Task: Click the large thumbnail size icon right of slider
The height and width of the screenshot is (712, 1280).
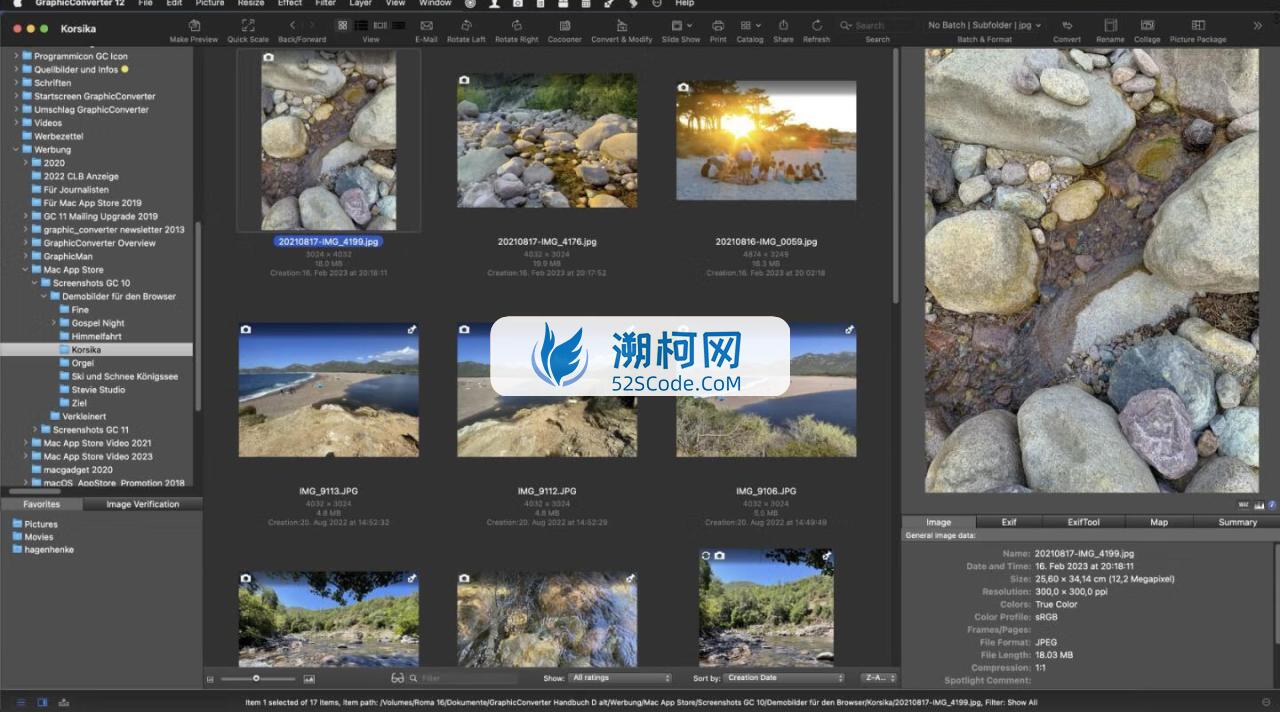Action: [x=309, y=679]
